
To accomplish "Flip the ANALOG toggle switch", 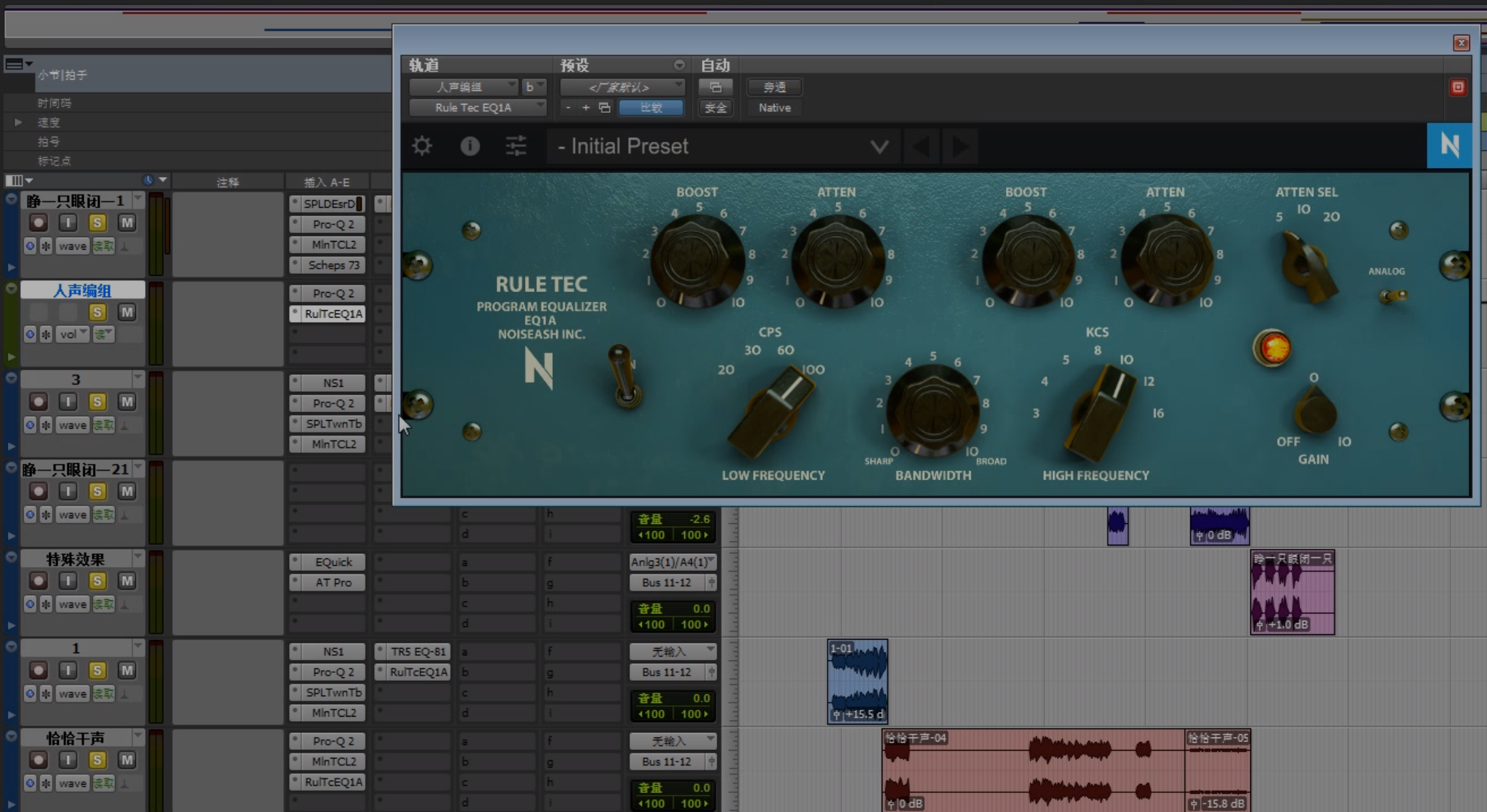I will click(1392, 296).
